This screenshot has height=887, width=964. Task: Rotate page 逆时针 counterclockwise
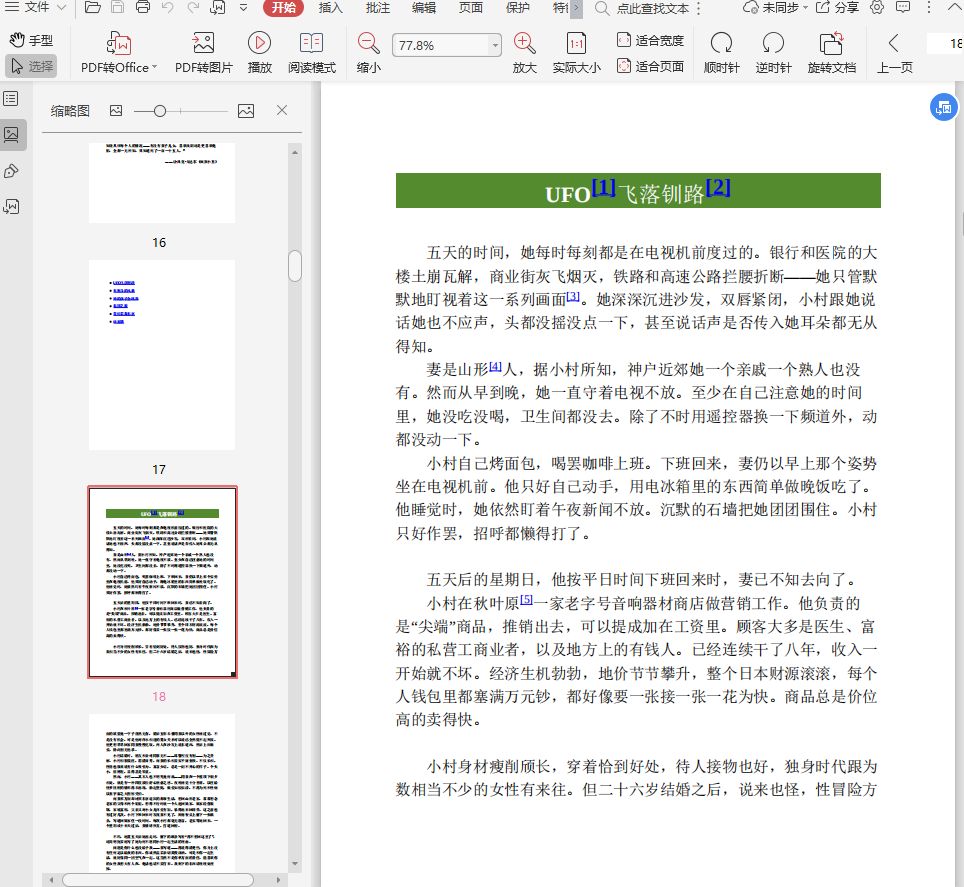click(x=773, y=45)
